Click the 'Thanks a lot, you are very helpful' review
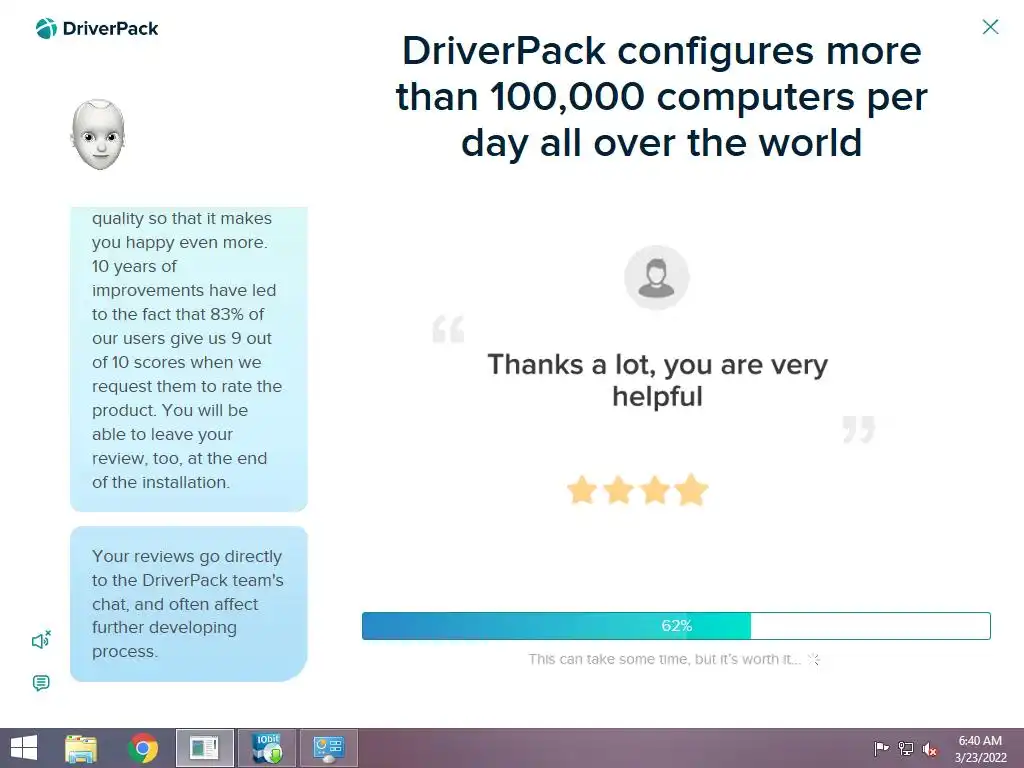Screen dimensions: 1024x768 tap(658, 380)
